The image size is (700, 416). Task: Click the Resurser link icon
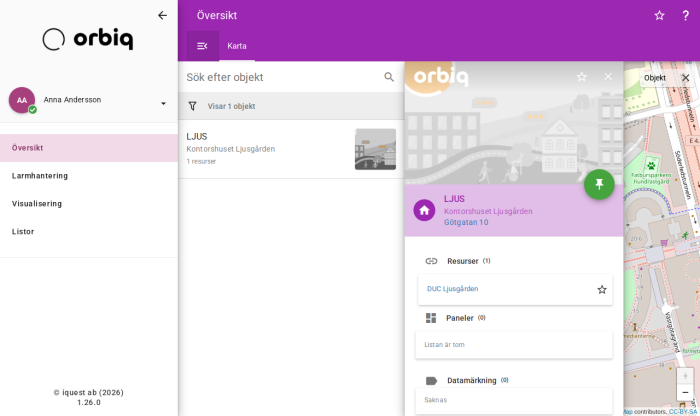tap(431, 261)
